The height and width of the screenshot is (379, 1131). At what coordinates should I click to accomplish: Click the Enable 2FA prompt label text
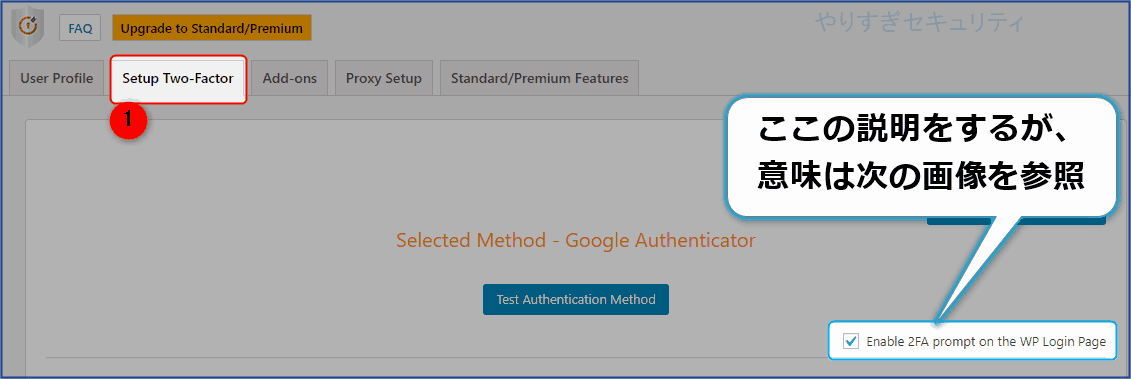coord(986,341)
